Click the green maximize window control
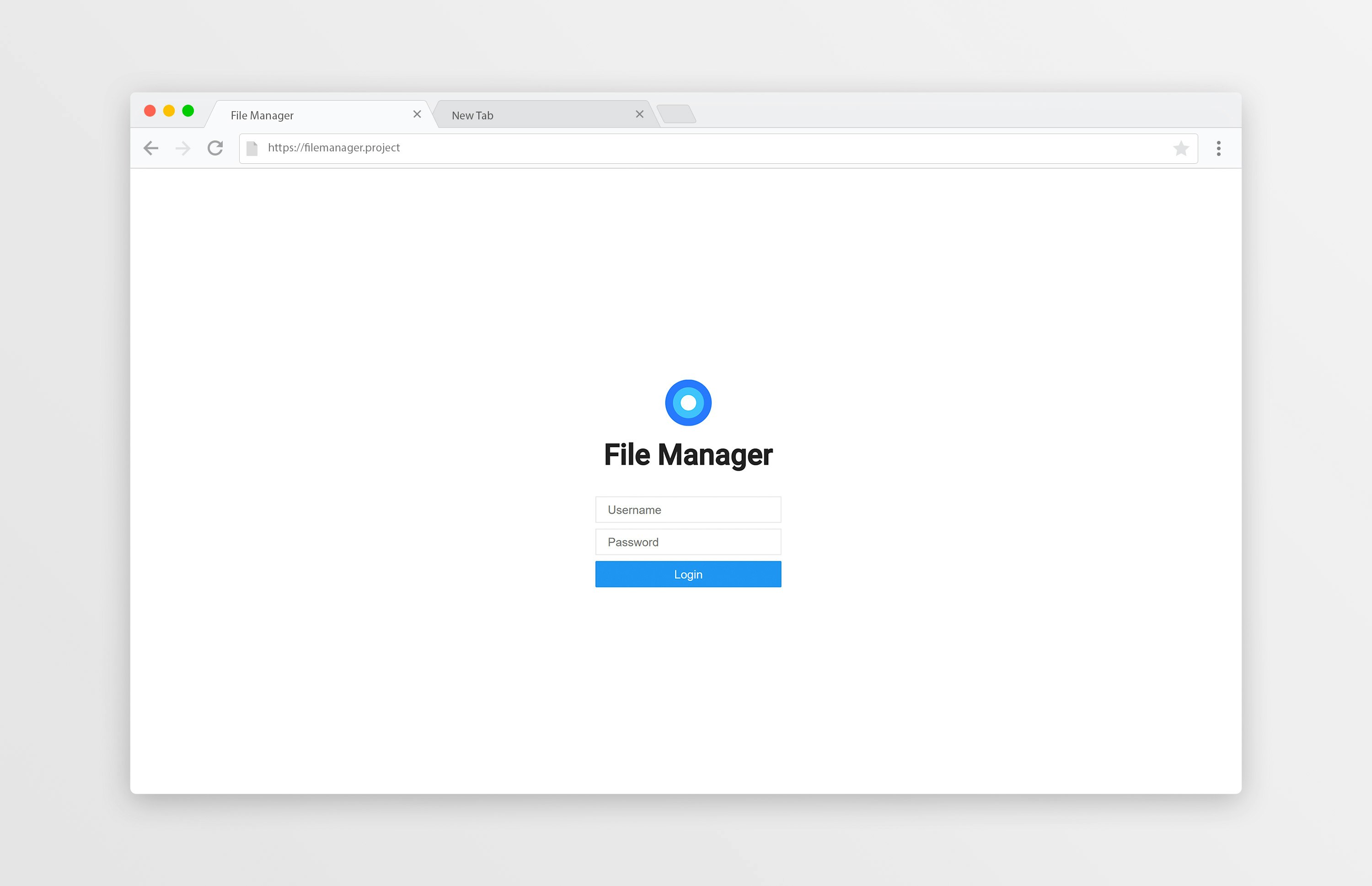The width and height of the screenshot is (1372, 886). click(188, 110)
